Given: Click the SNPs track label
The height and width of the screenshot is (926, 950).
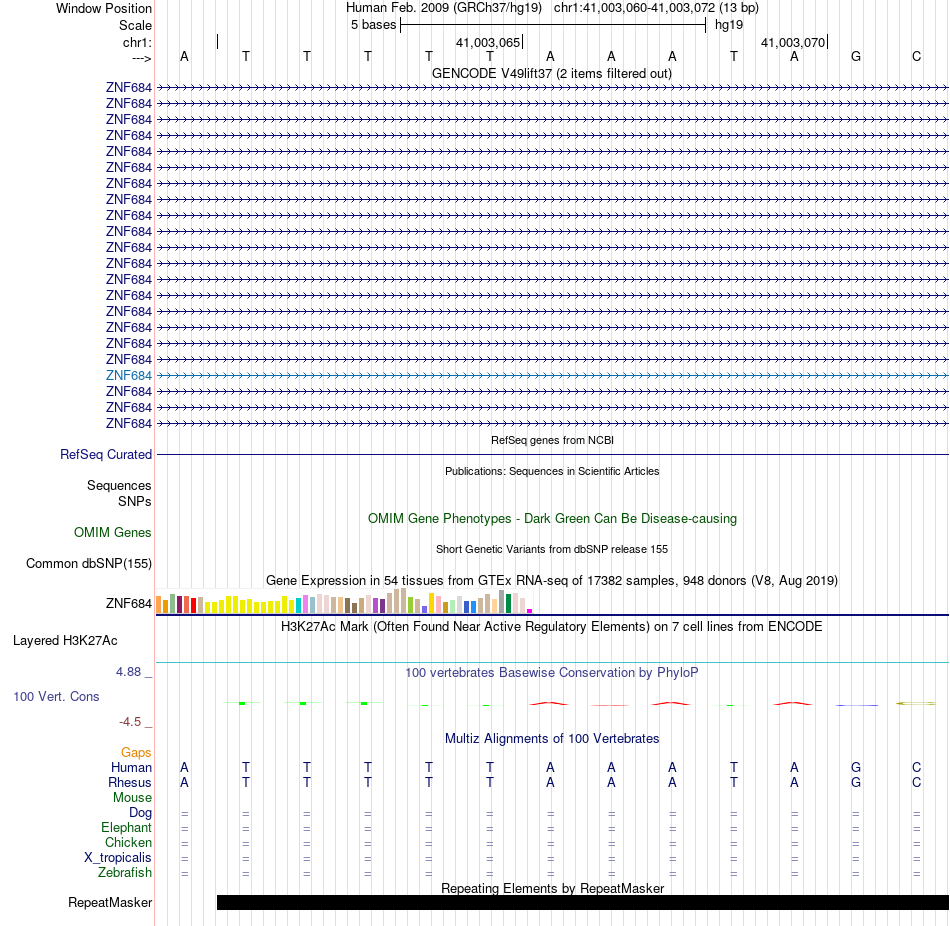Looking at the screenshot, I should click(x=135, y=501).
